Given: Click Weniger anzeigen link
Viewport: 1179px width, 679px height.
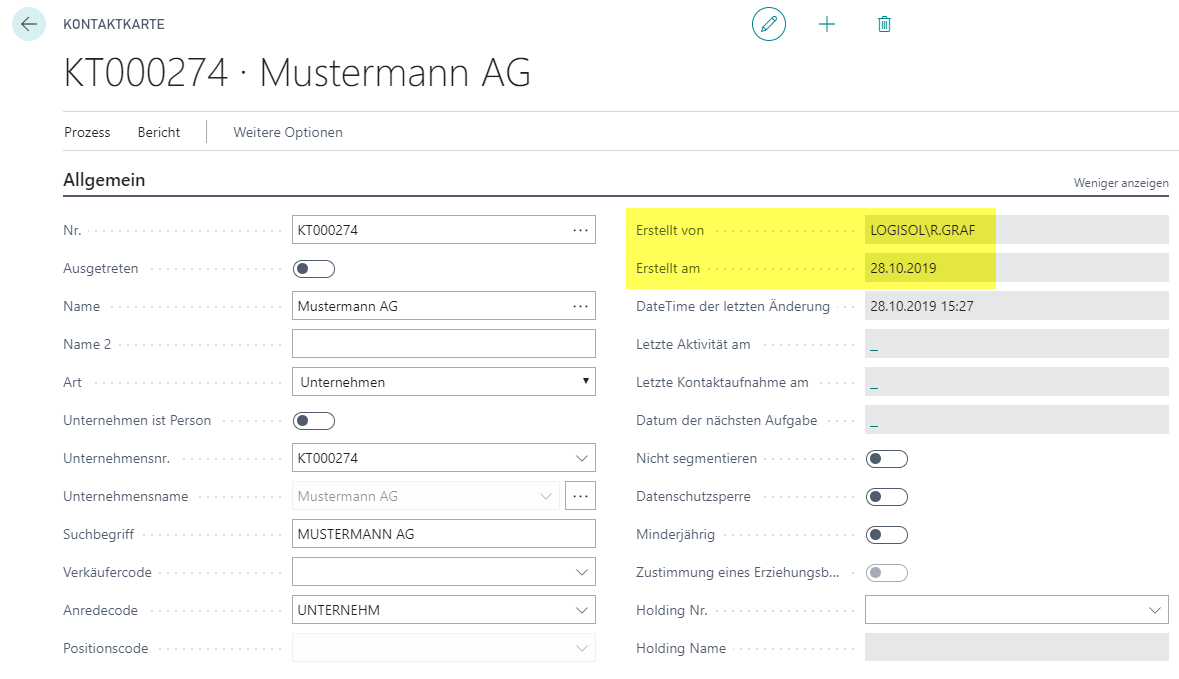Looking at the screenshot, I should click(x=1121, y=183).
